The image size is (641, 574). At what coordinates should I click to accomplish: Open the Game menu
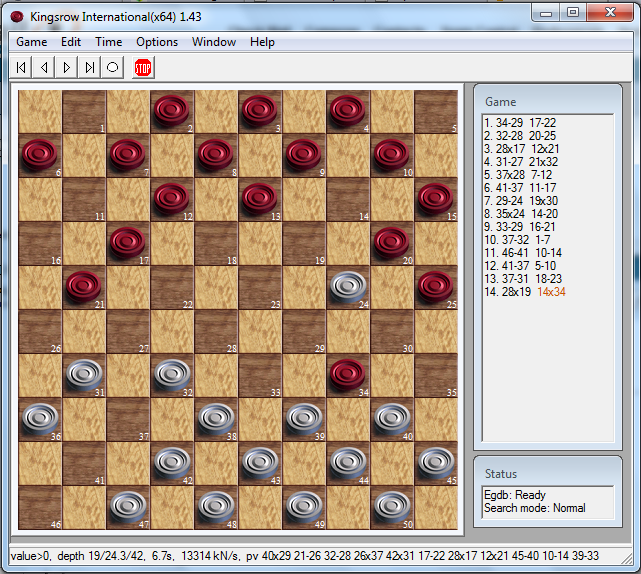coord(31,42)
